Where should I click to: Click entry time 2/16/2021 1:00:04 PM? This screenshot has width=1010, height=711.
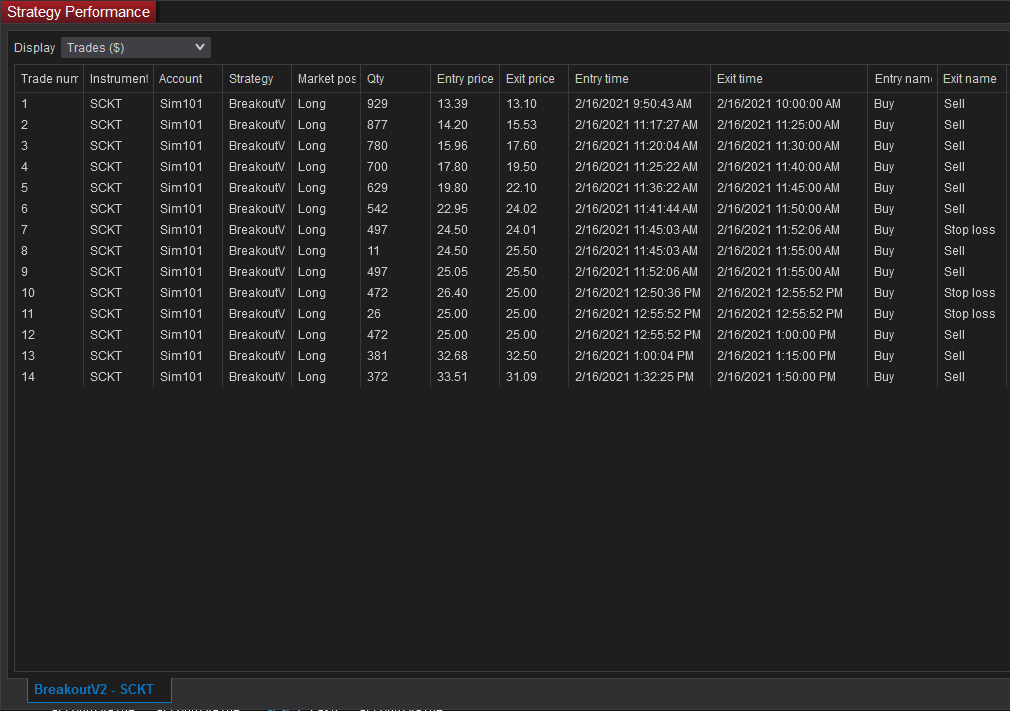pyautogui.click(x=634, y=356)
